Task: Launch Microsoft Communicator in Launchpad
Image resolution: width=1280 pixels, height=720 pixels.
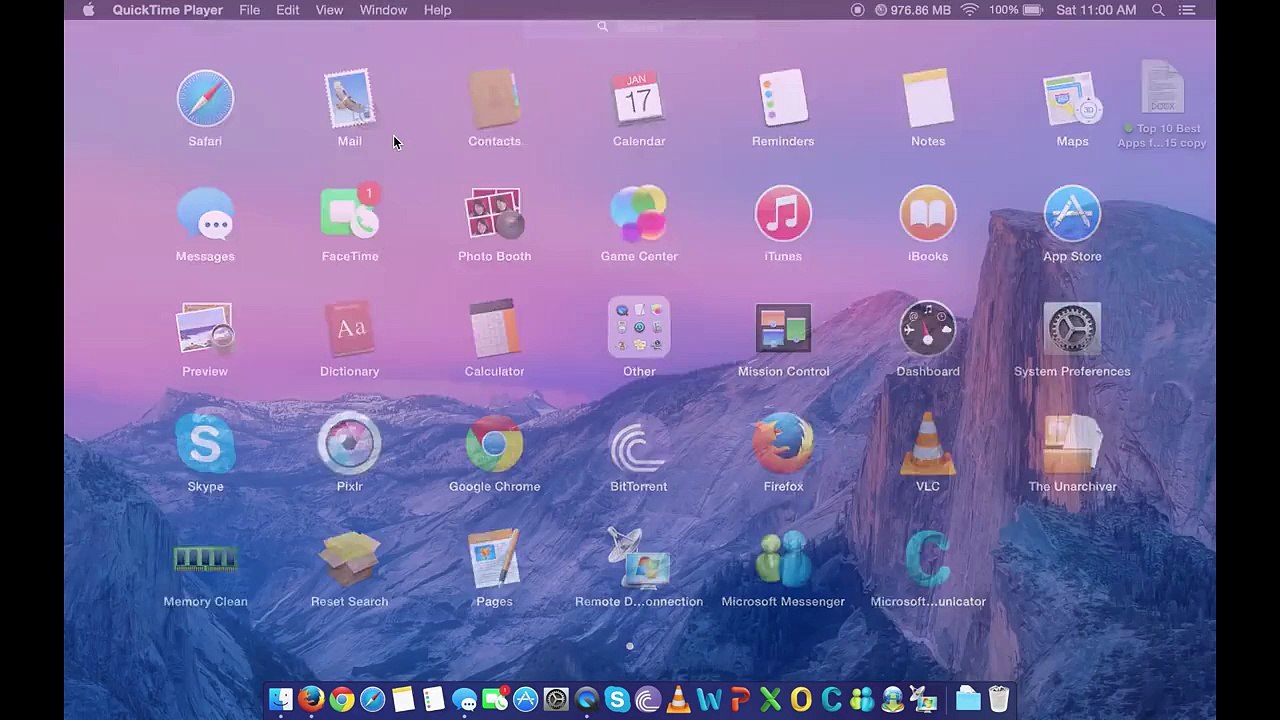Action: 928,559
